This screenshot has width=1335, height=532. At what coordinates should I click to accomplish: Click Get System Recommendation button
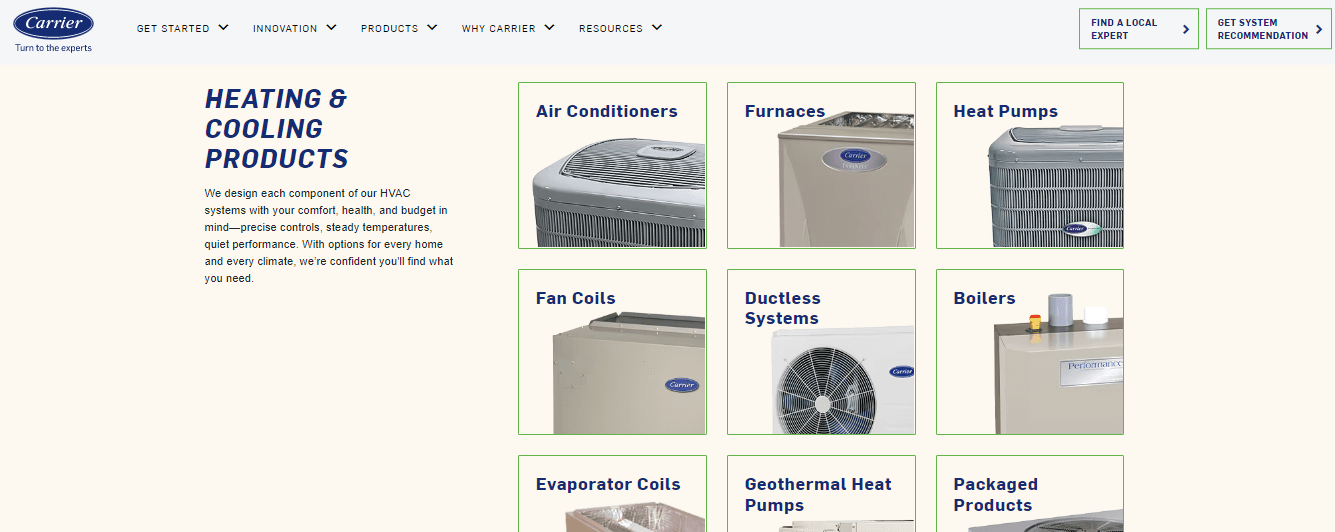click(1268, 29)
